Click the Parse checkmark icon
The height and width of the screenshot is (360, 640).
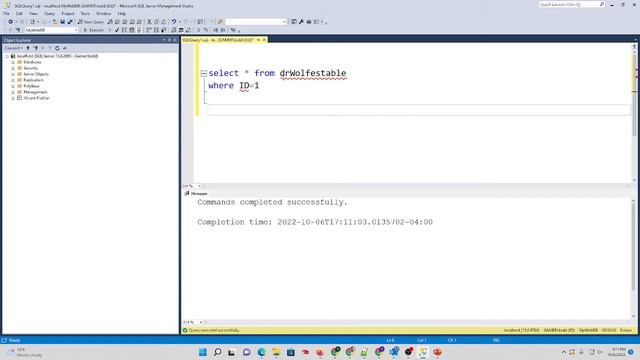(x=117, y=30)
